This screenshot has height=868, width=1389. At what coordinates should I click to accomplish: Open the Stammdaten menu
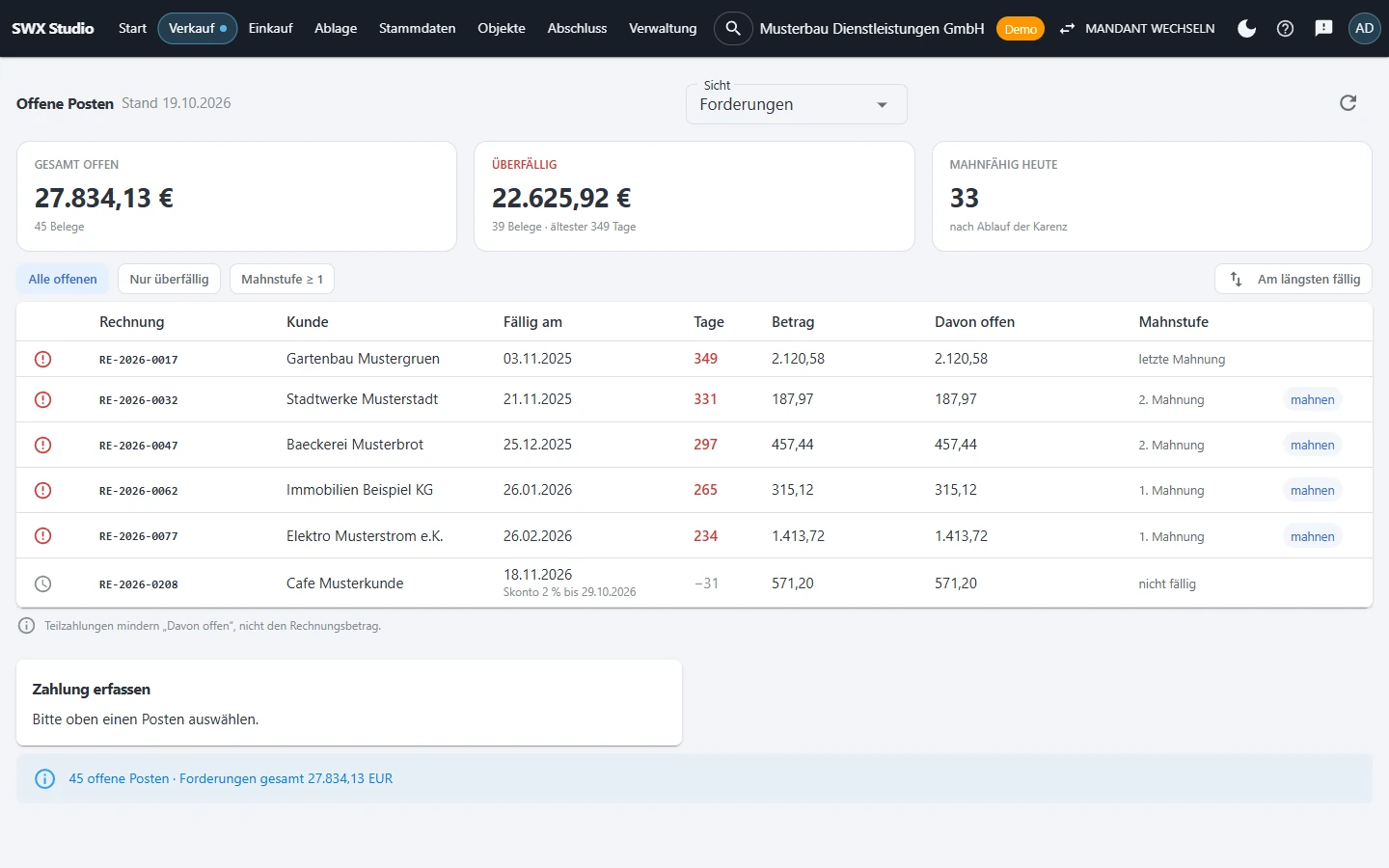(x=417, y=28)
